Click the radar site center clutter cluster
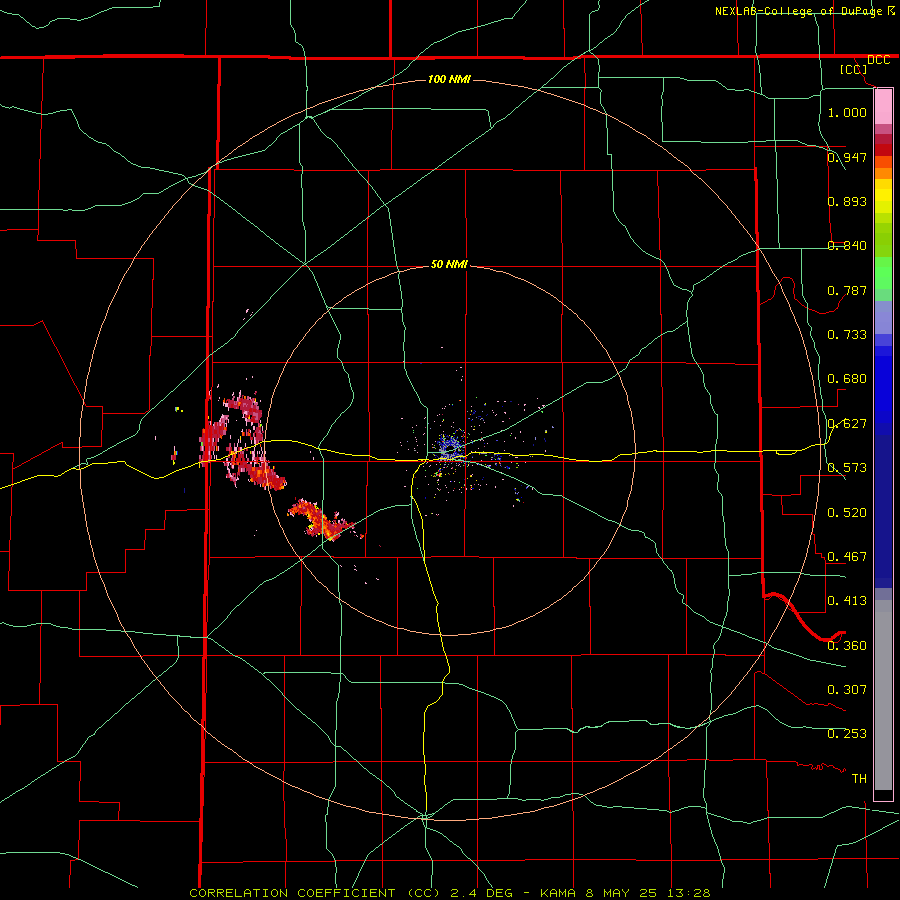This screenshot has width=900, height=900. pyautogui.click(x=451, y=445)
